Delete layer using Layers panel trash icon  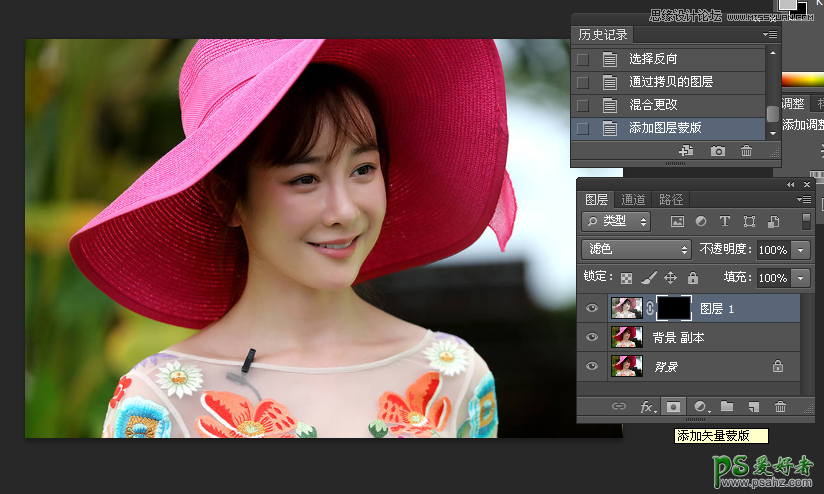(x=780, y=407)
